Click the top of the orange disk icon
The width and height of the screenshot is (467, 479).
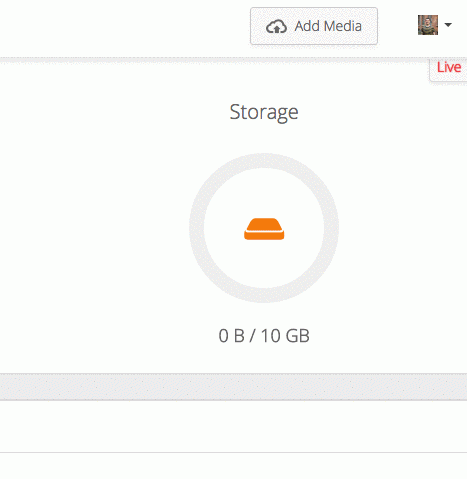[x=264, y=224]
